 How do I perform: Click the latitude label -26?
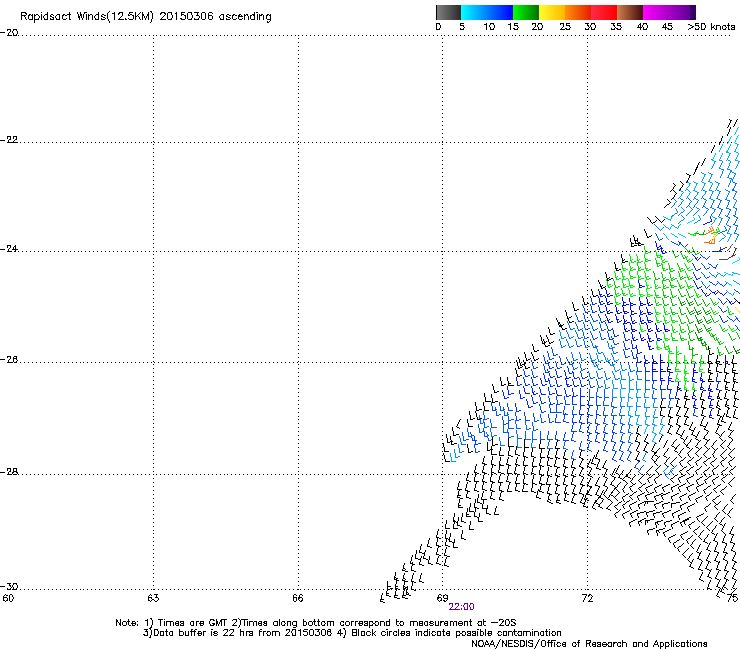click(x=9, y=360)
